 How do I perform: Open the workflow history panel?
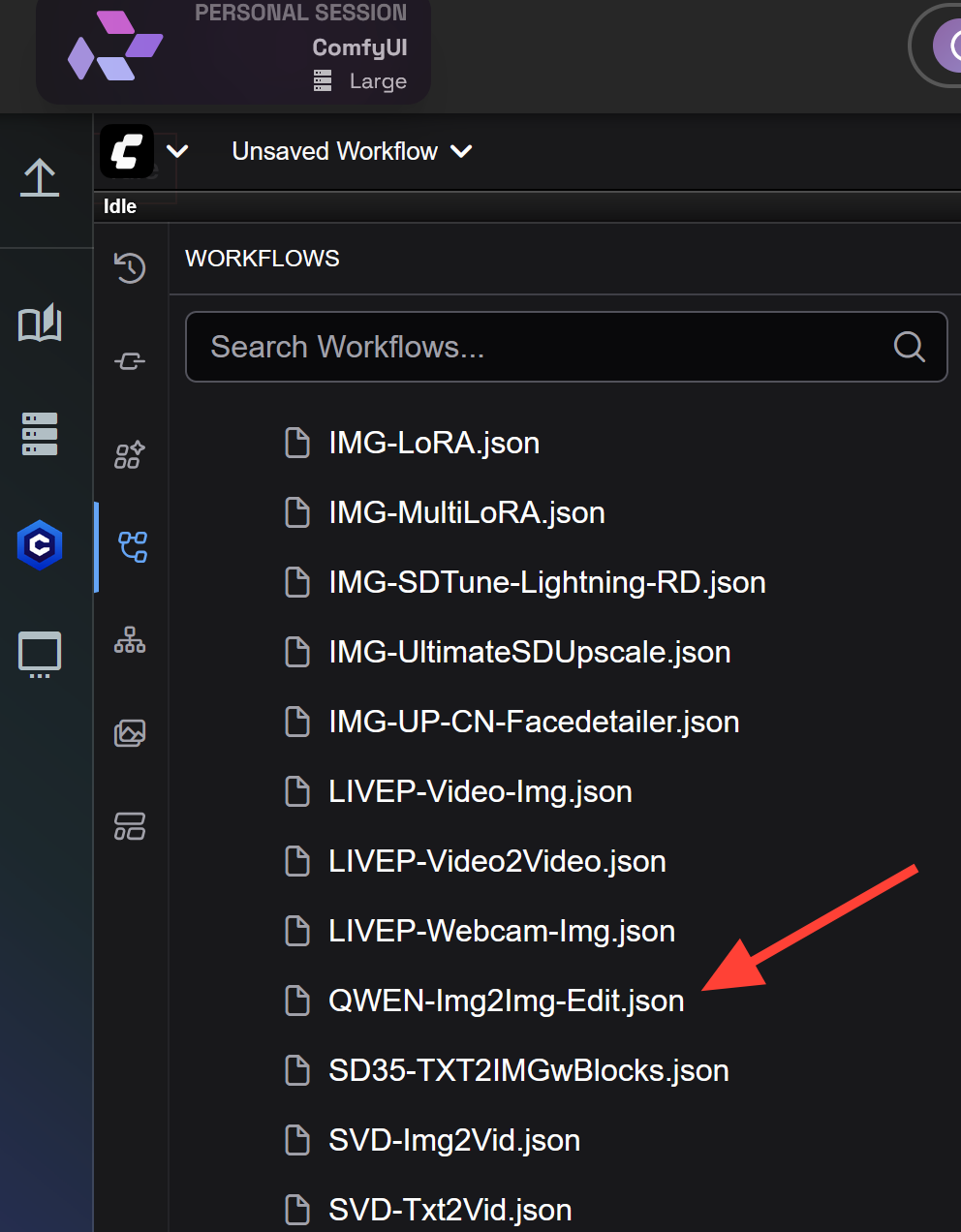(x=130, y=268)
